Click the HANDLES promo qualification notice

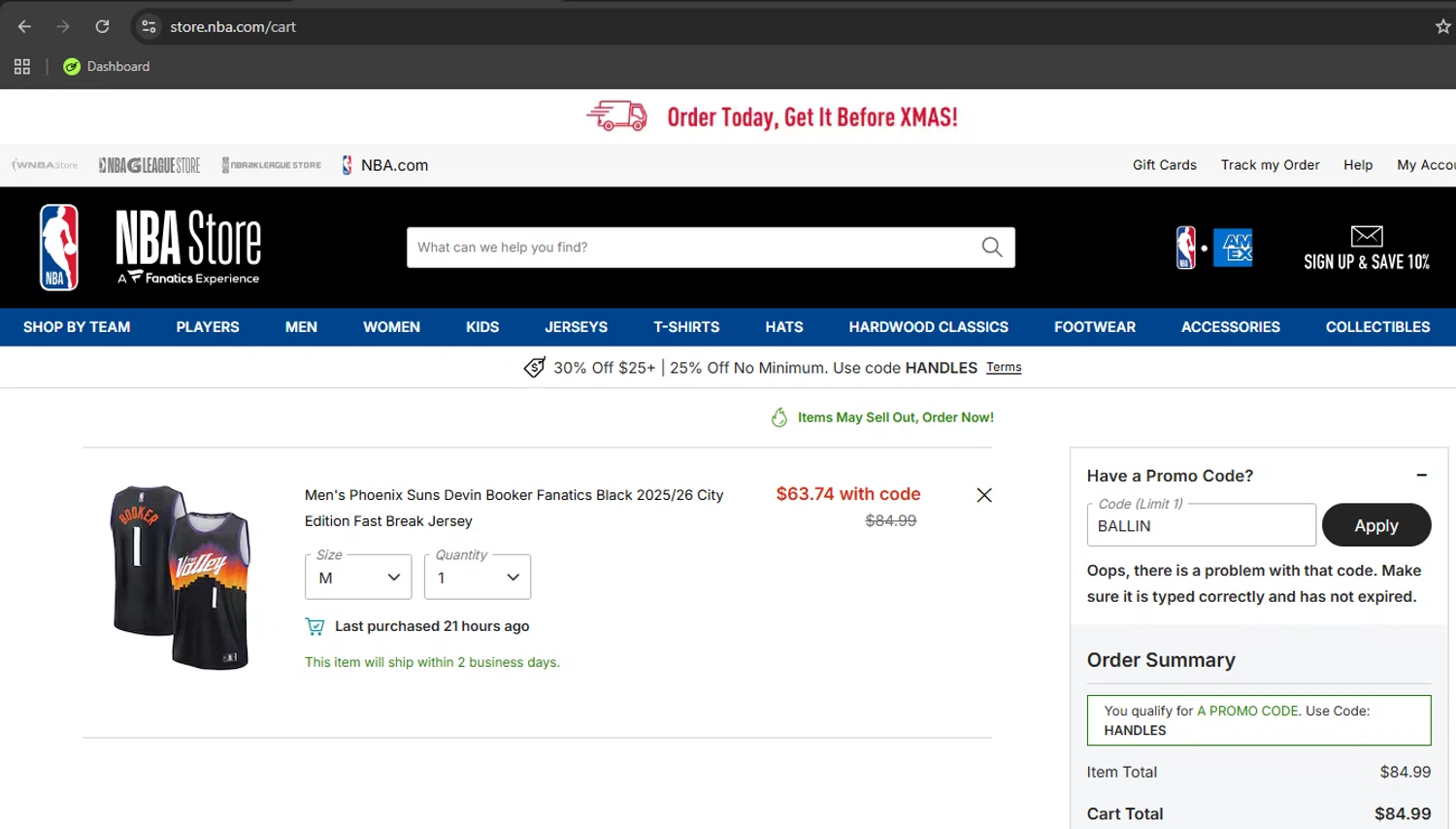click(x=1259, y=720)
